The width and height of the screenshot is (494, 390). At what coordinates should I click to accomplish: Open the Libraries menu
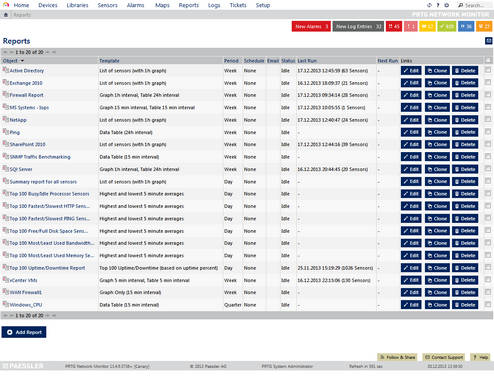tap(77, 5)
